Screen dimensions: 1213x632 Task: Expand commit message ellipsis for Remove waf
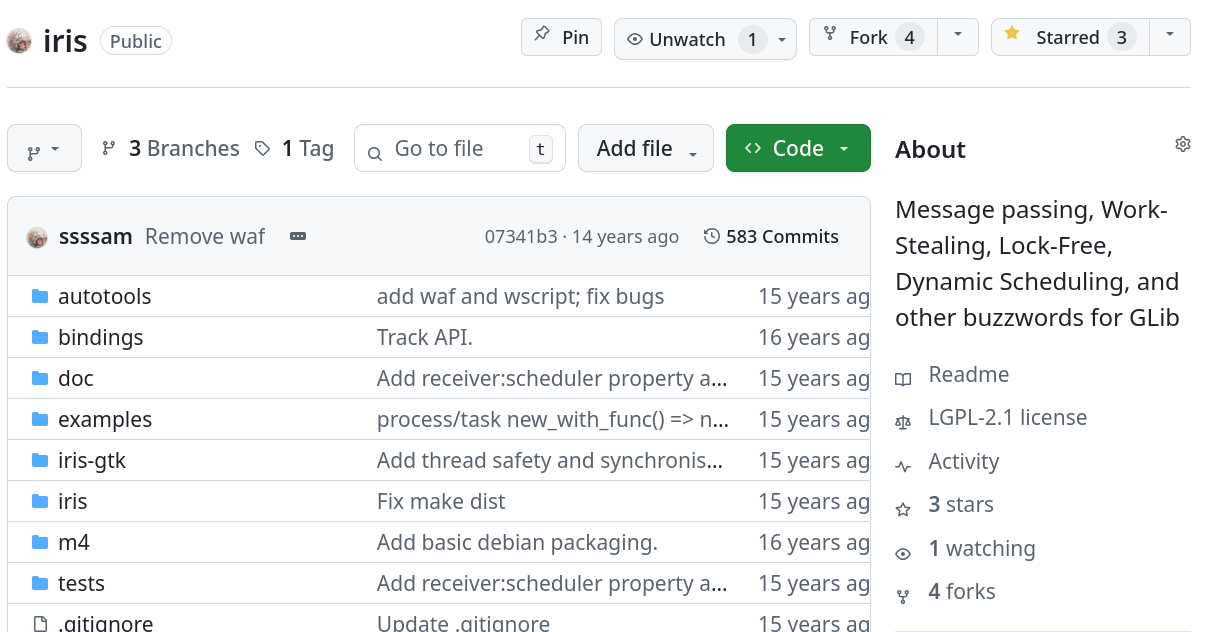coord(297,236)
